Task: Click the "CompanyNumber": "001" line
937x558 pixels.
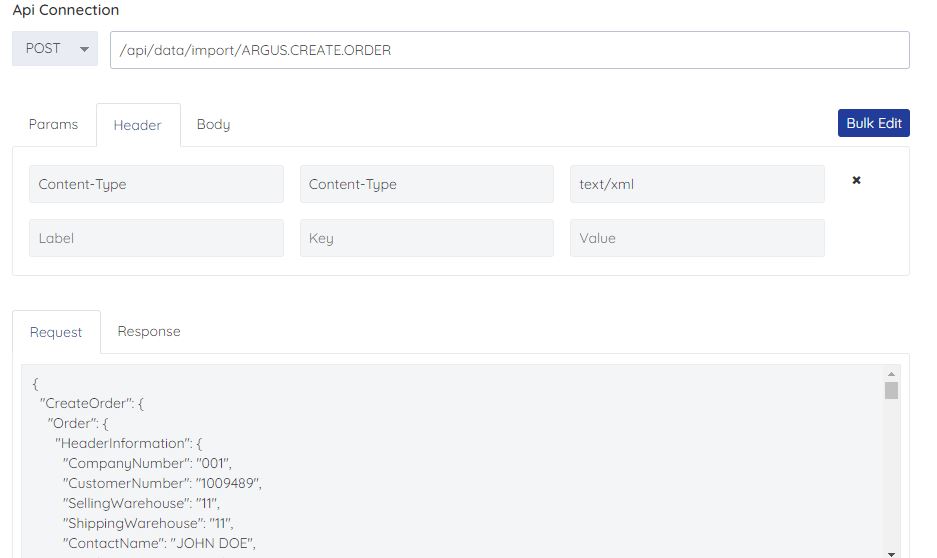Action: pos(147,464)
